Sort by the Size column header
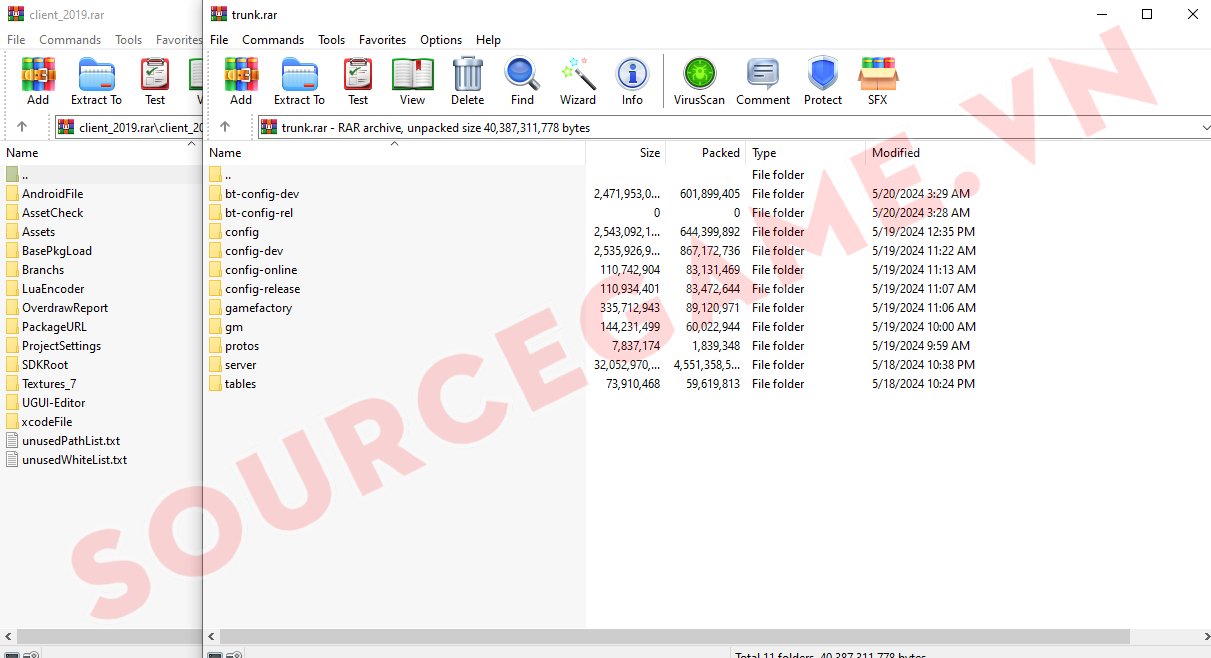 [x=625, y=153]
